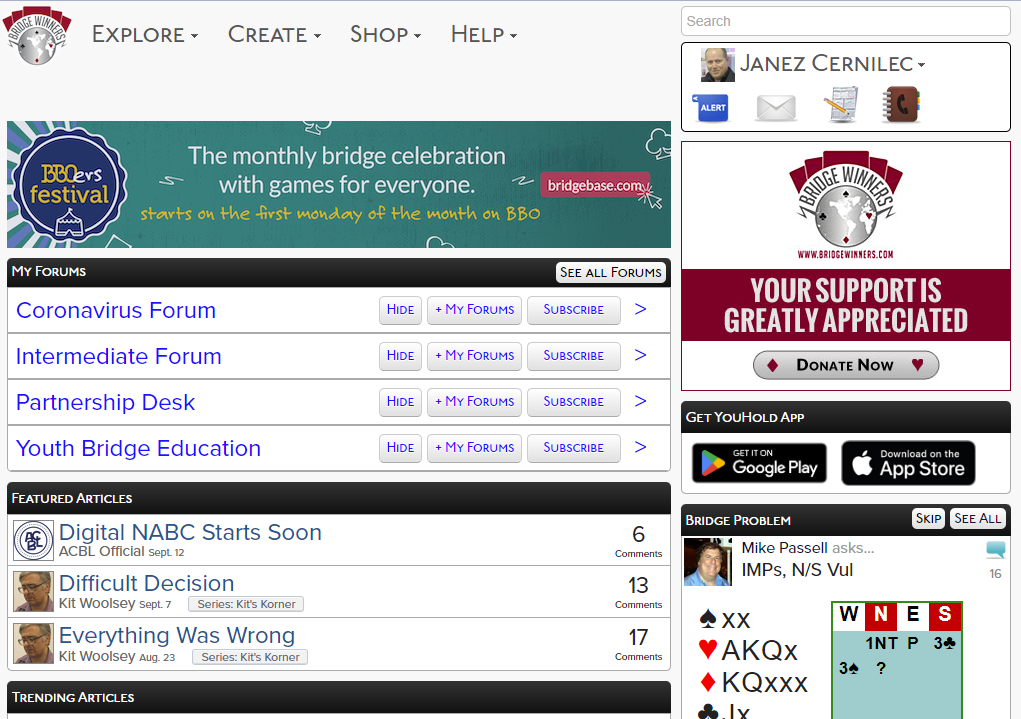Skip the current Bridge Problem
The height and width of the screenshot is (719, 1021).
click(928, 518)
